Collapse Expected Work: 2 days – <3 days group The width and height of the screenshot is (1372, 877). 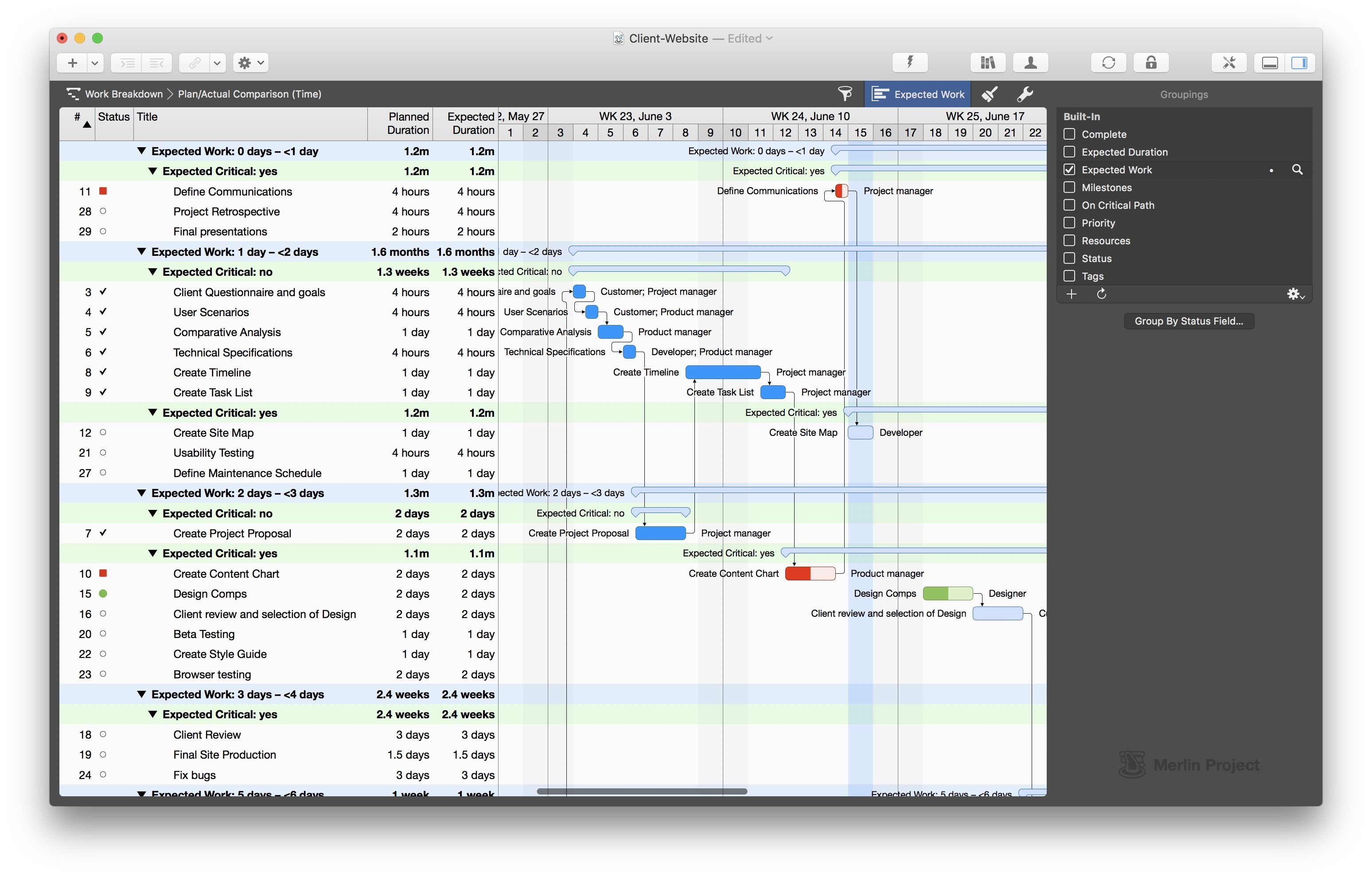click(141, 493)
